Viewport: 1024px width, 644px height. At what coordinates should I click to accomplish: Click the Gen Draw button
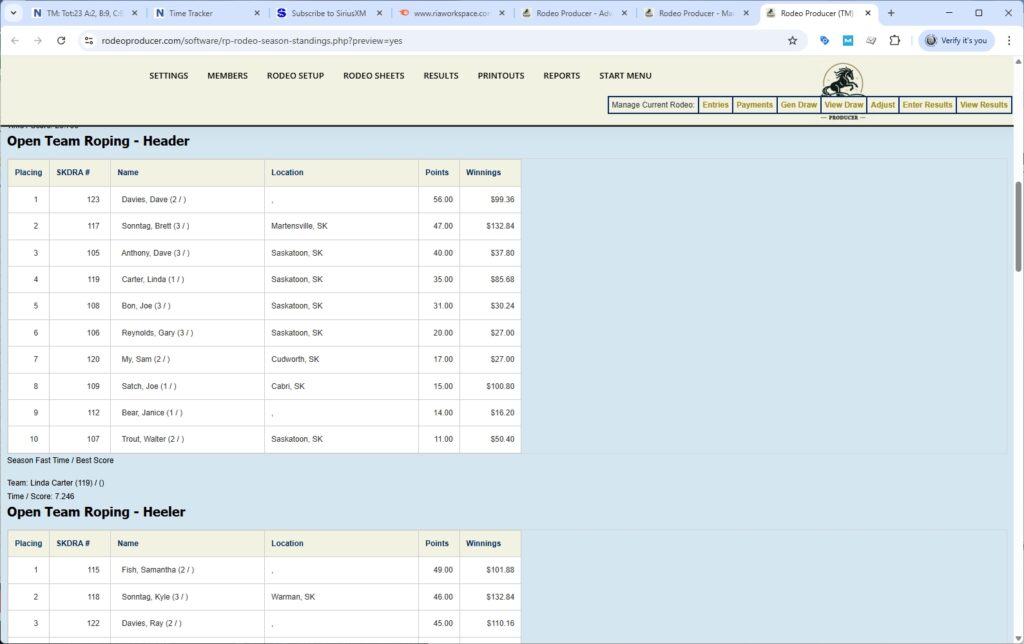pos(798,105)
